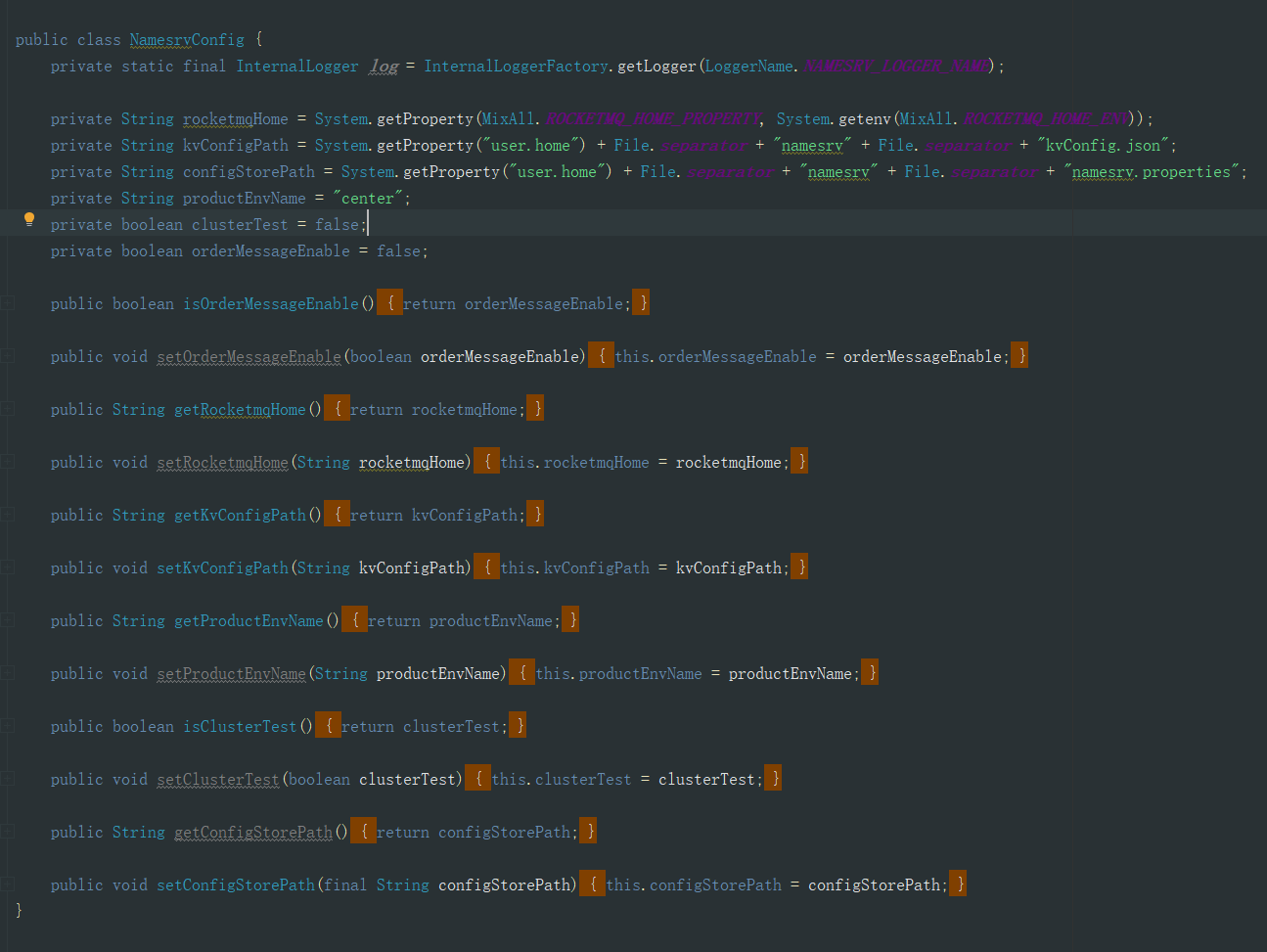Expand folded opening brace of getRocketmqHome method
1267x952 pixels.
[x=337, y=409]
